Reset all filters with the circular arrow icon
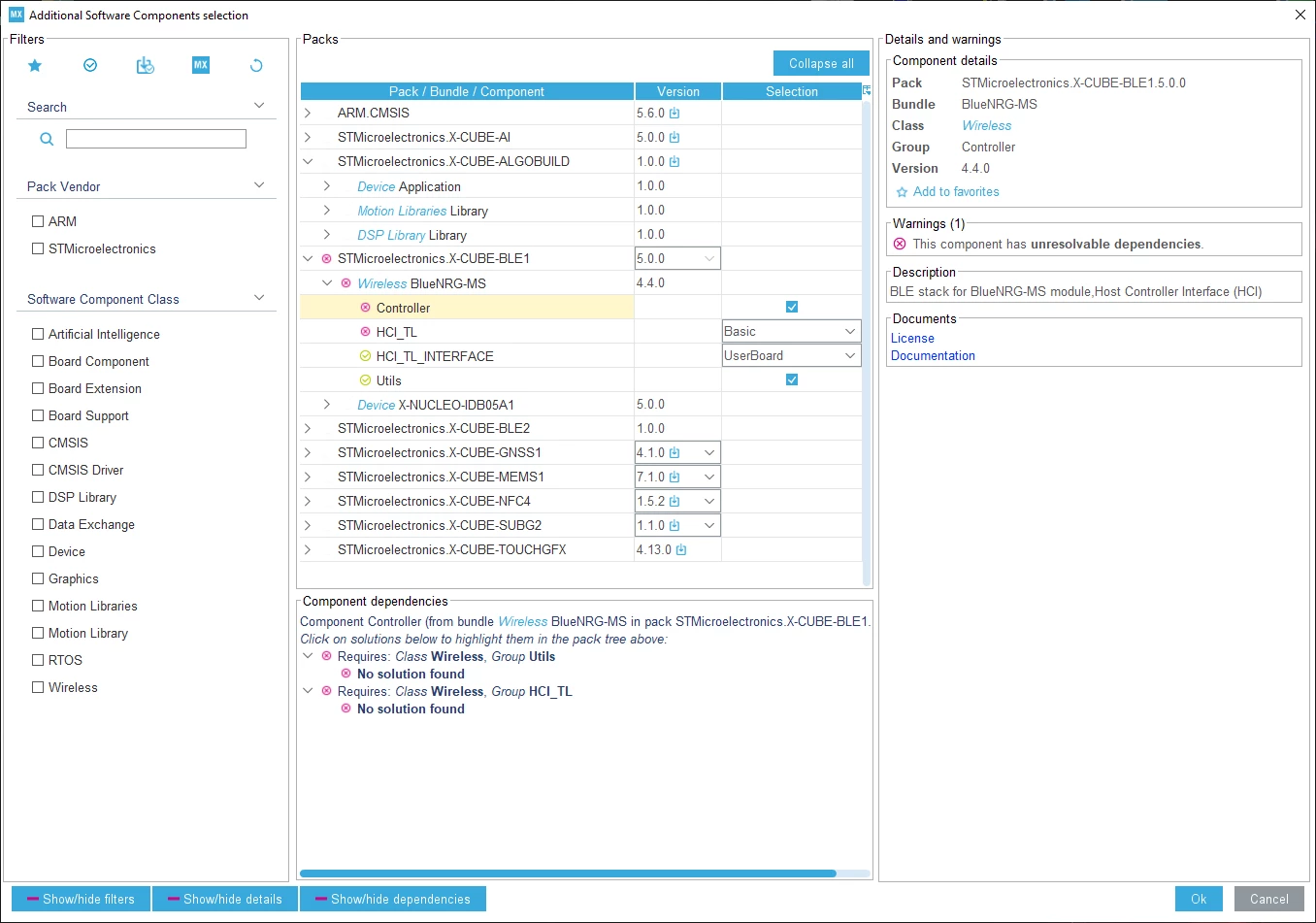This screenshot has width=1316, height=923. click(256, 65)
